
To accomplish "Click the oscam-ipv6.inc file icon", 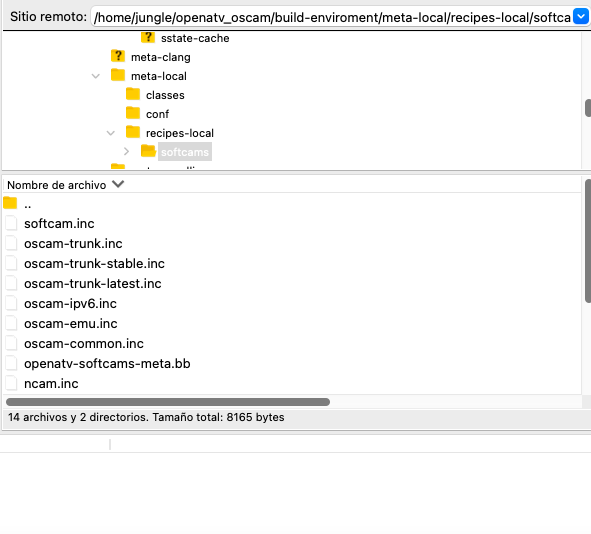I will pyautogui.click(x=11, y=303).
